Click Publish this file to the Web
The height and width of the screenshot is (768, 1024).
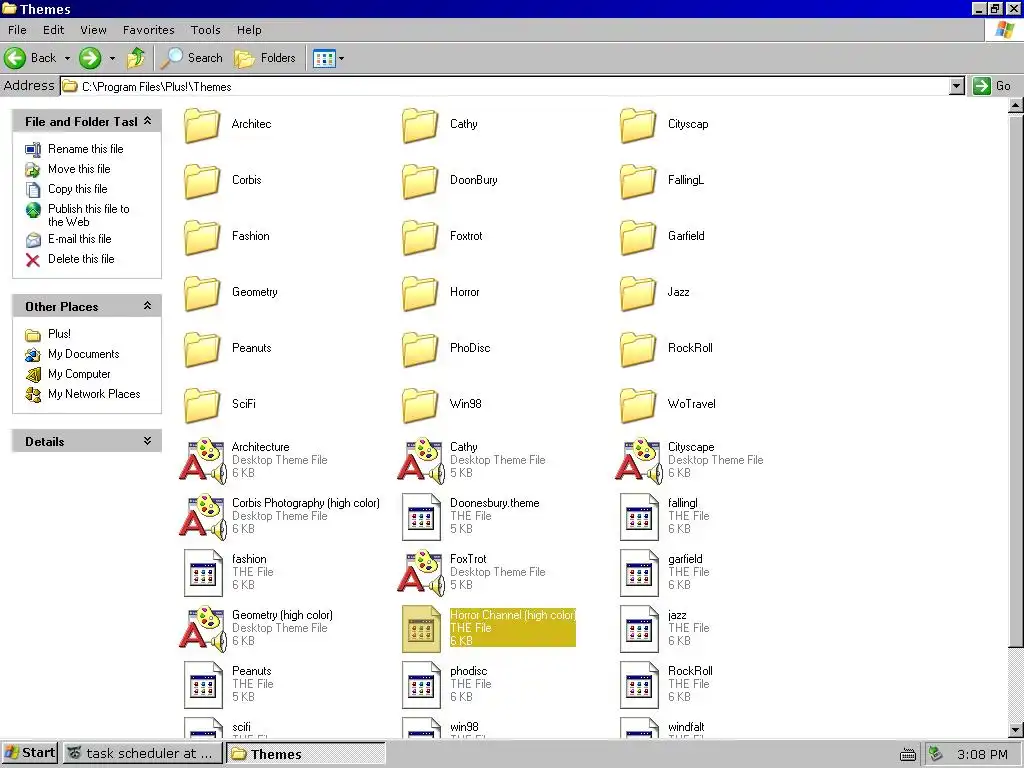[89, 216]
